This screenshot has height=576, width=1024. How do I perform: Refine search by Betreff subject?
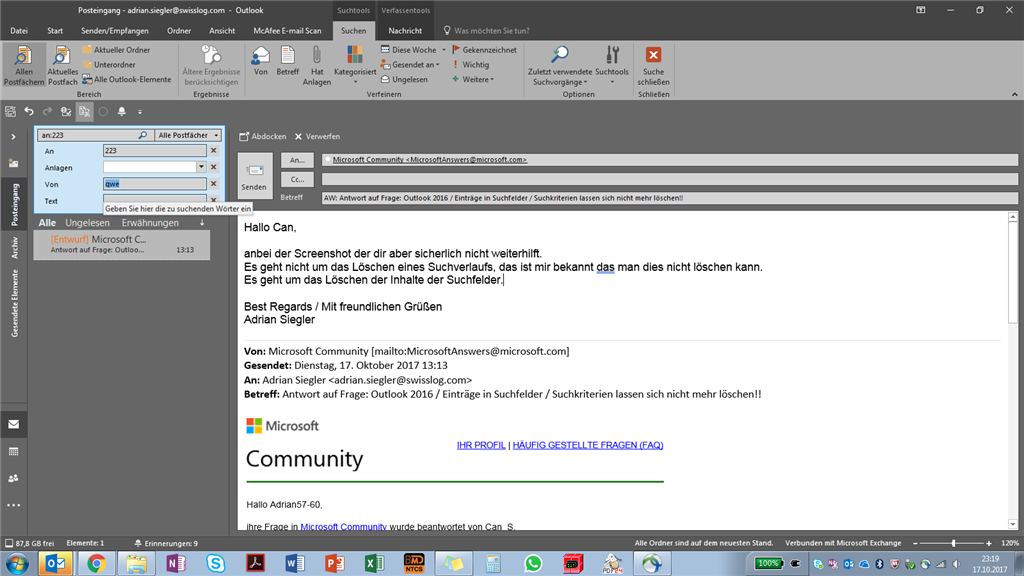(287, 62)
